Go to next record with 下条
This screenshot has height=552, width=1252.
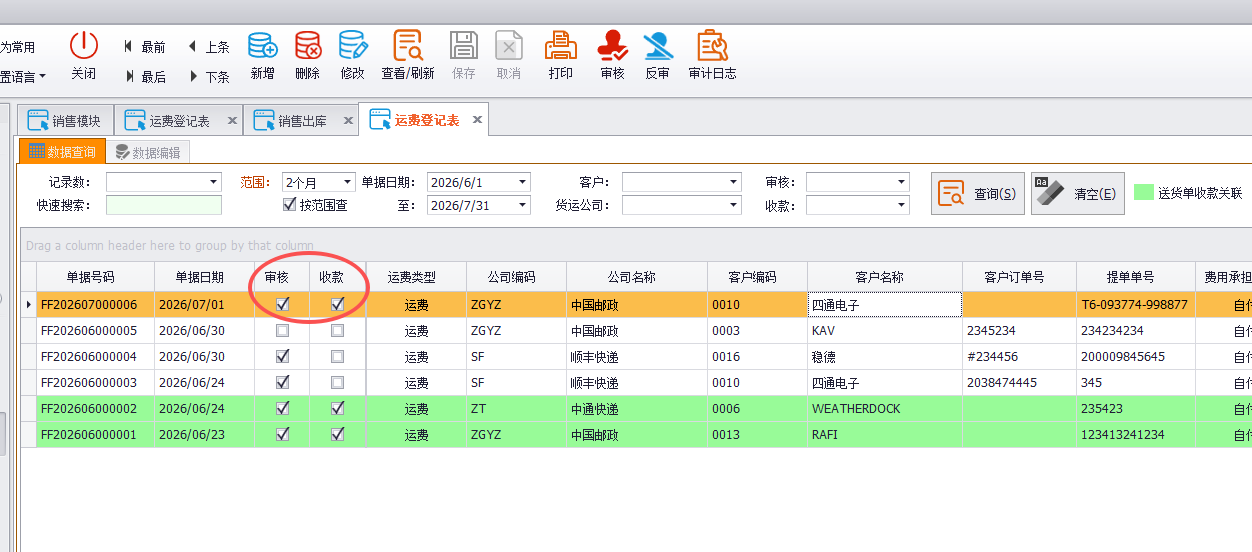[209, 77]
